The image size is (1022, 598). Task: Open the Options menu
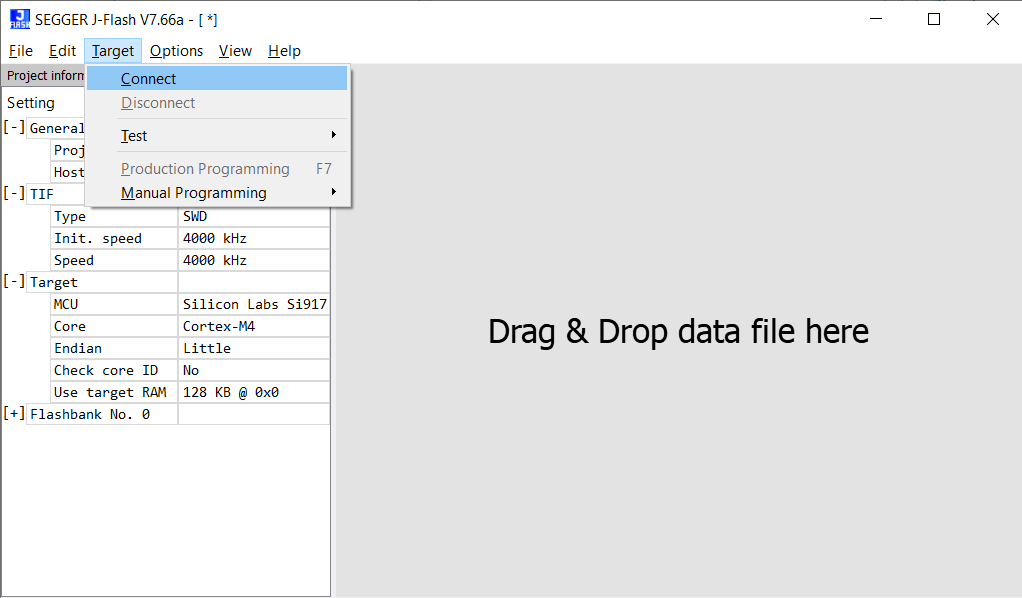[176, 51]
